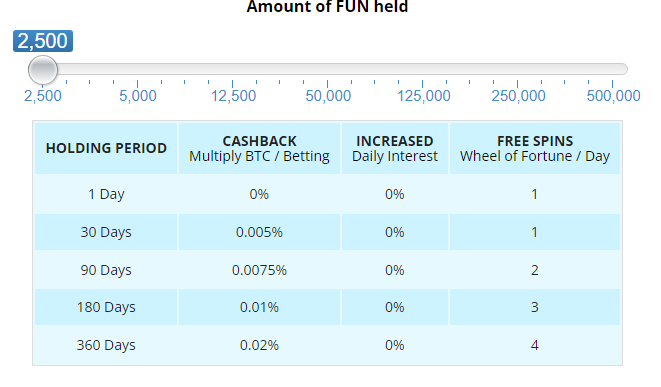This screenshot has height=387, width=661.
Task: Click the 0.02% cashback cell
Action: [x=259, y=345]
